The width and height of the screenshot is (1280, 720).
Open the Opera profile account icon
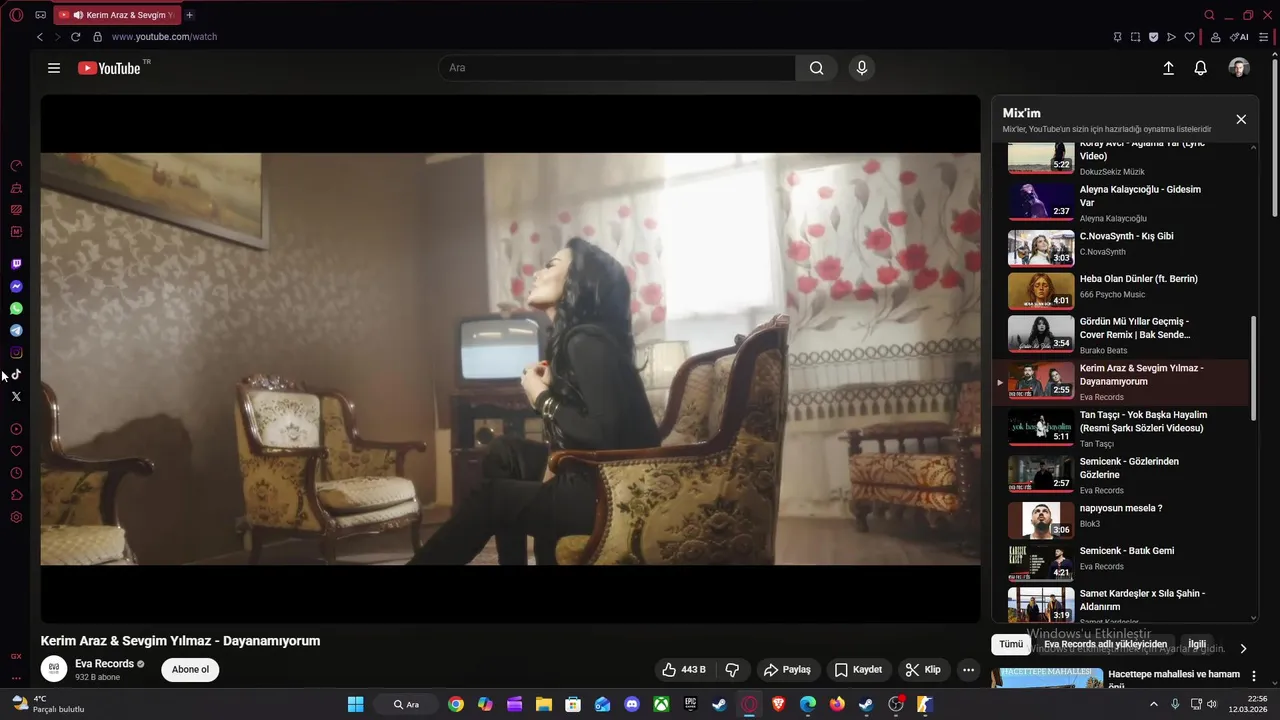(1215, 37)
